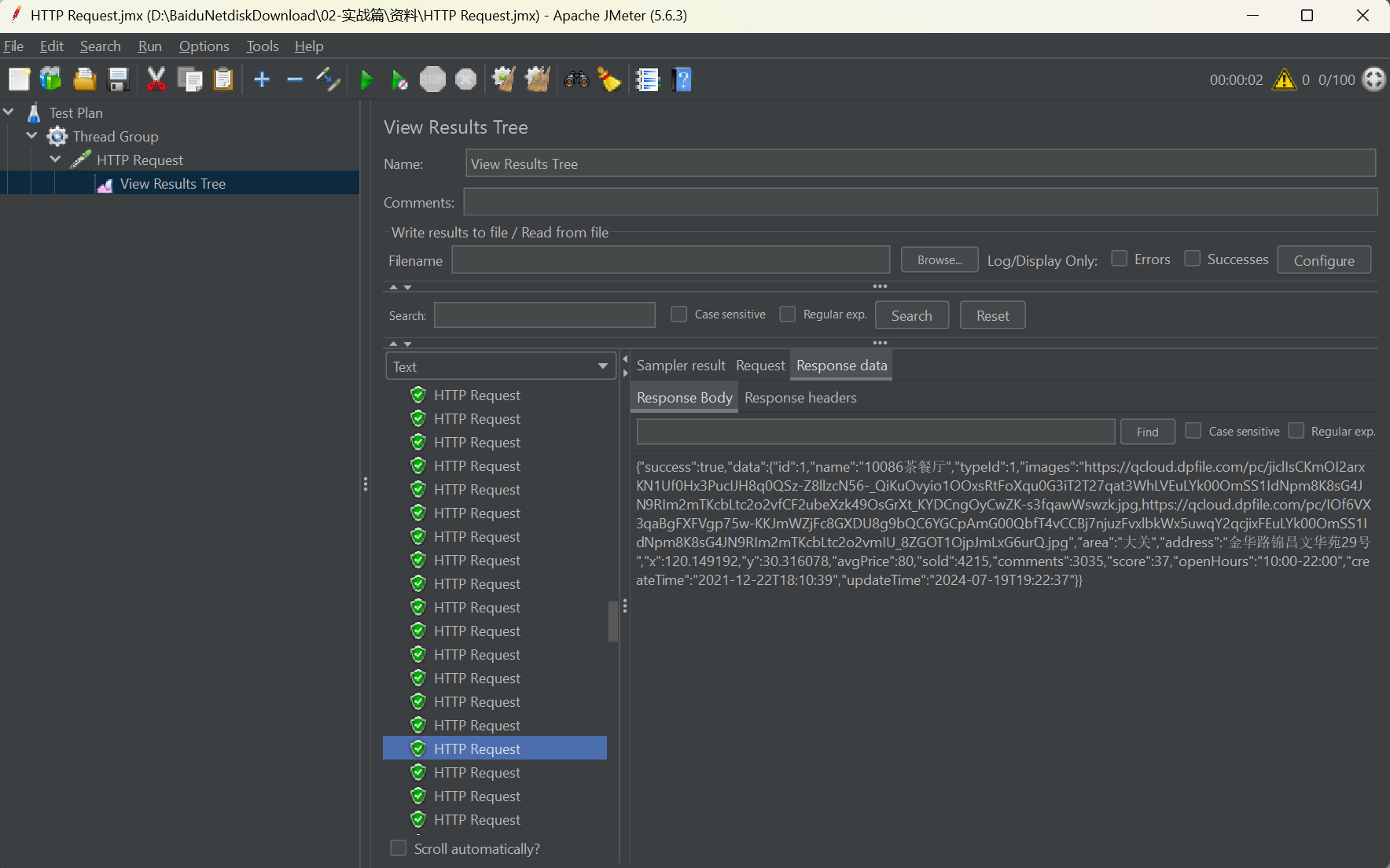
Task: Click the New test plan toolbar icon
Action: coord(19,79)
